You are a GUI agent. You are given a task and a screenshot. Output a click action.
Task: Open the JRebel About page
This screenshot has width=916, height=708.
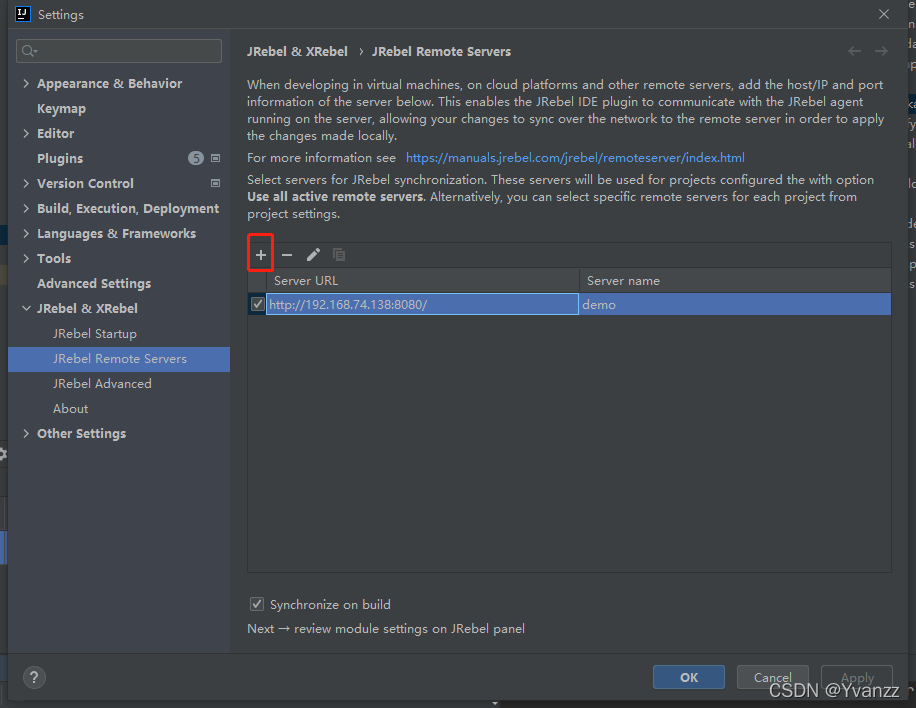coord(71,409)
